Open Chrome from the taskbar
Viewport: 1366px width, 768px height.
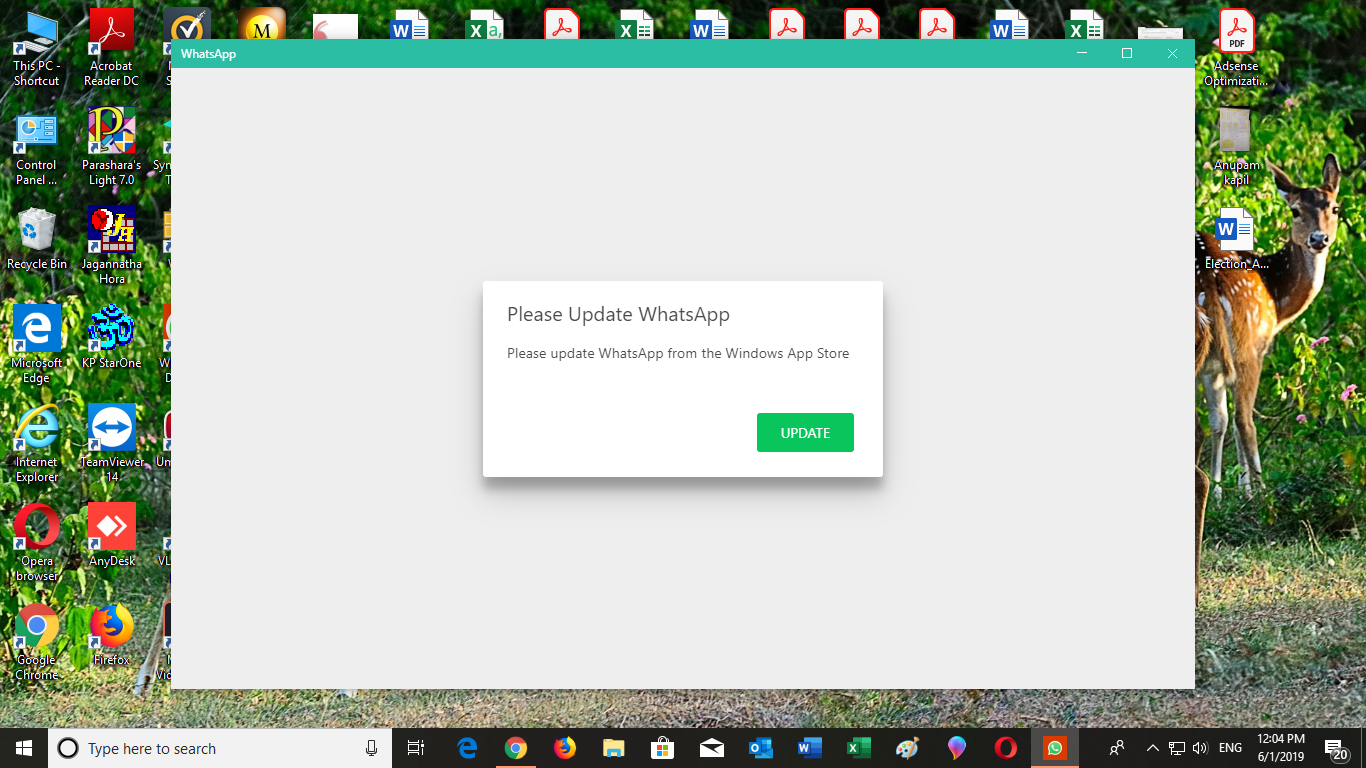point(516,748)
